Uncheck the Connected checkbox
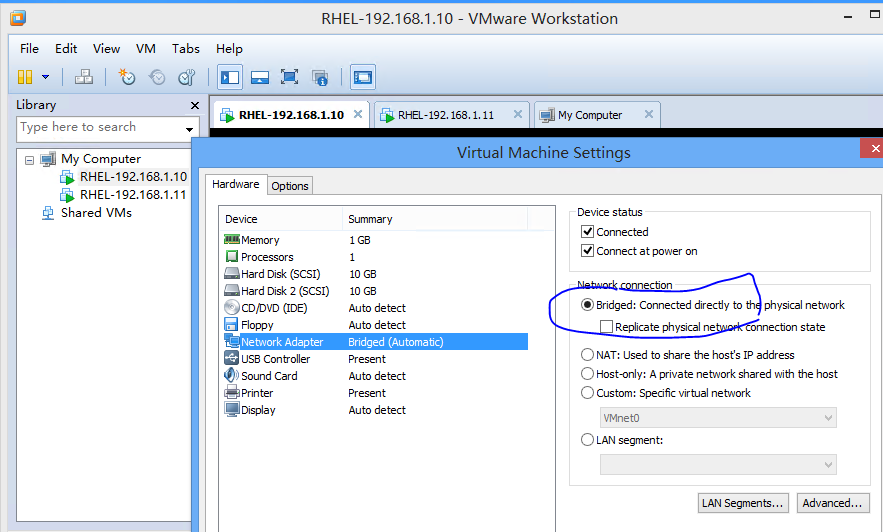 (x=587, y=231)
